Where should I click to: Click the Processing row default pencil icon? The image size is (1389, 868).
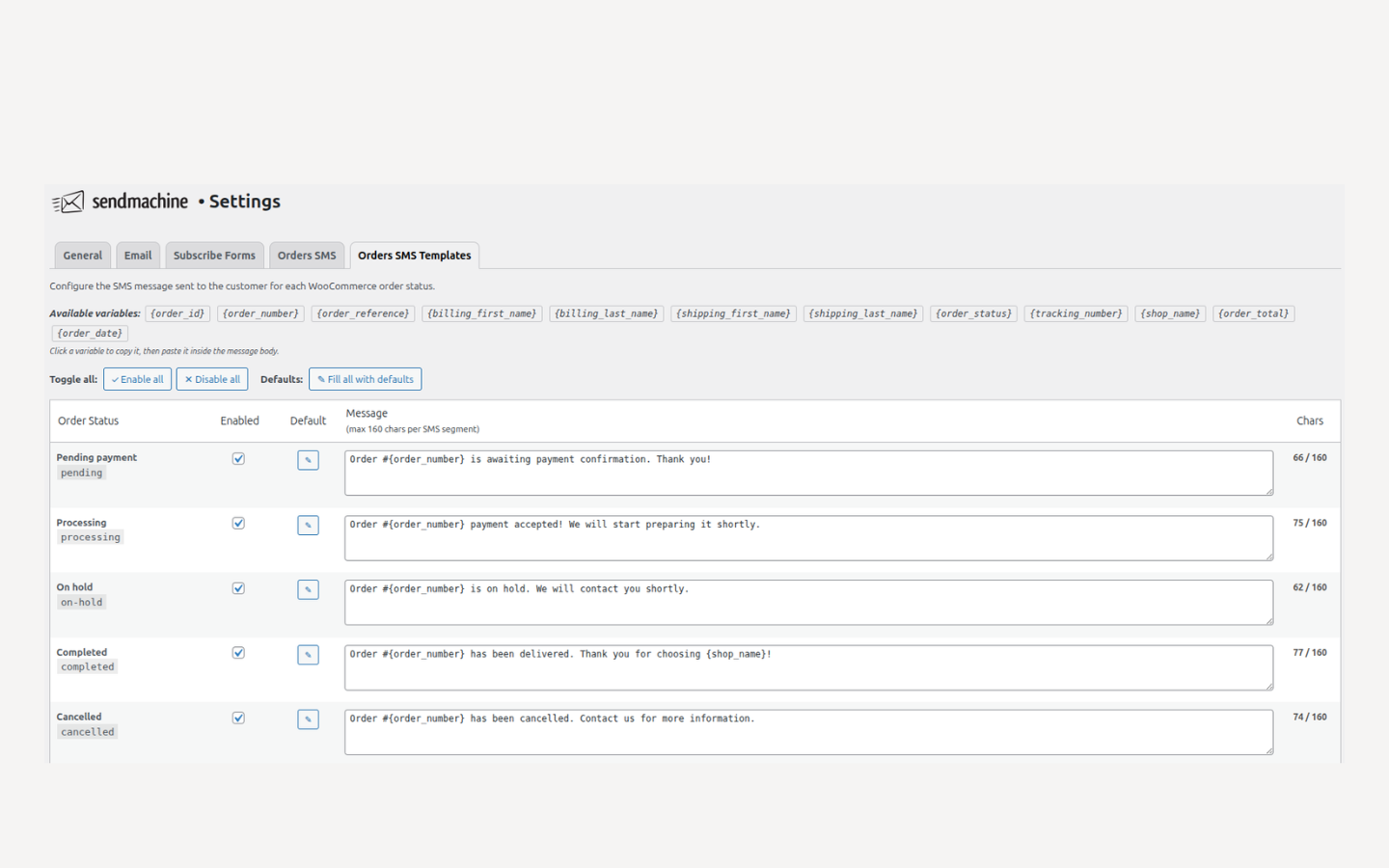308,525
